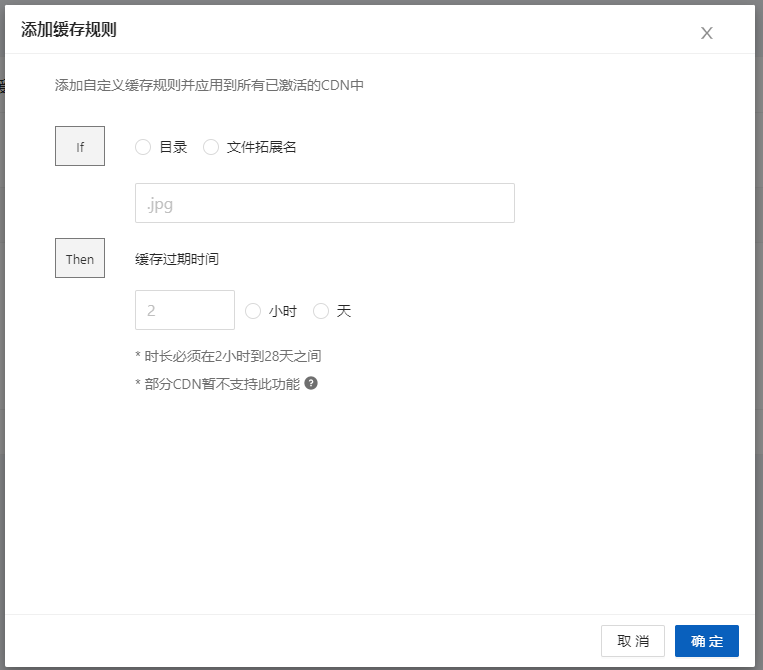Choose the 小时 radio circle
The height and width of the screenshot is (670, 763).
pyautogui.click(x=253, y=311)
